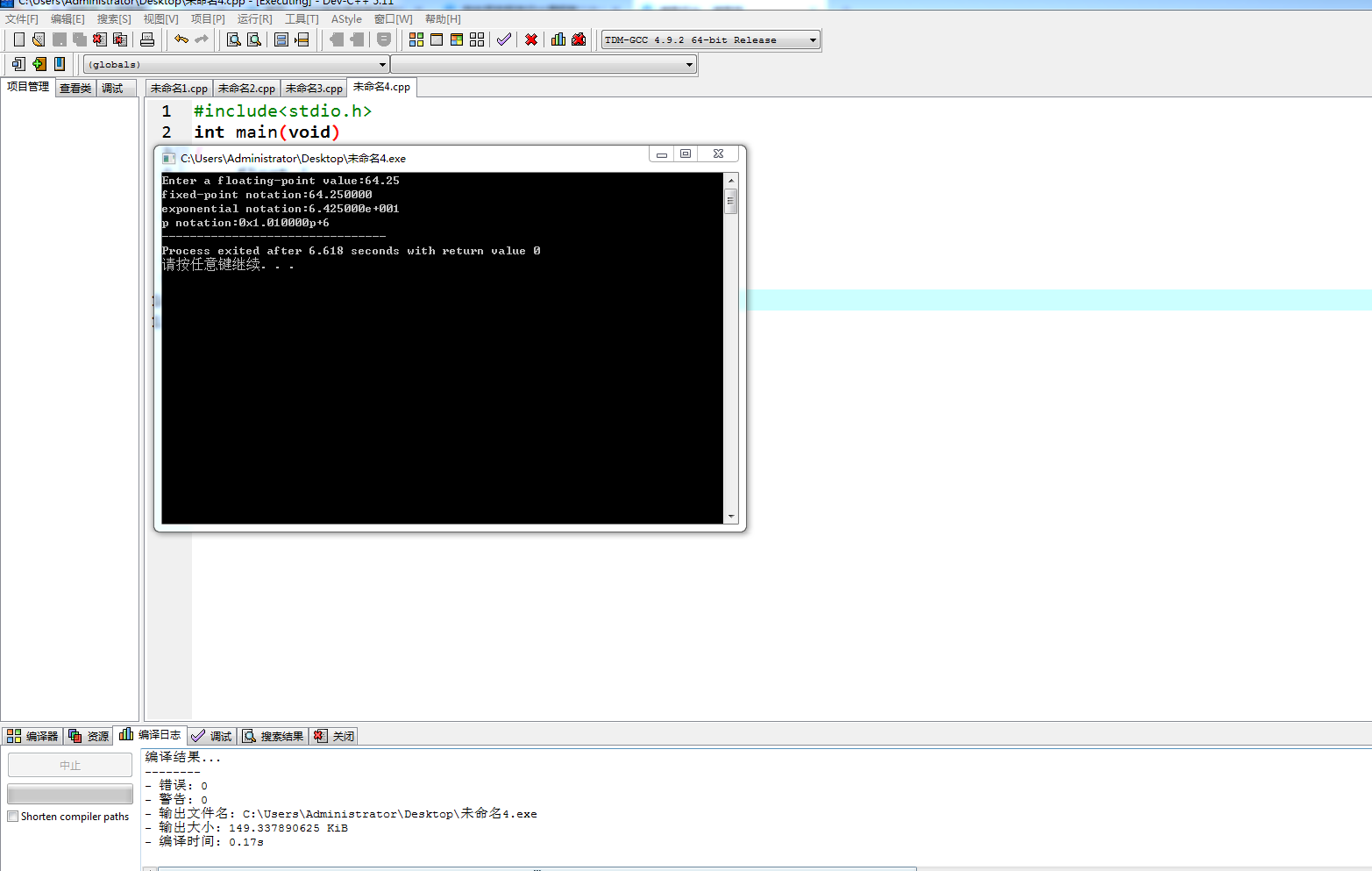Stop execution with the red X icon
Viewport: 1372px width, 871px height.
tap(531, 39)
